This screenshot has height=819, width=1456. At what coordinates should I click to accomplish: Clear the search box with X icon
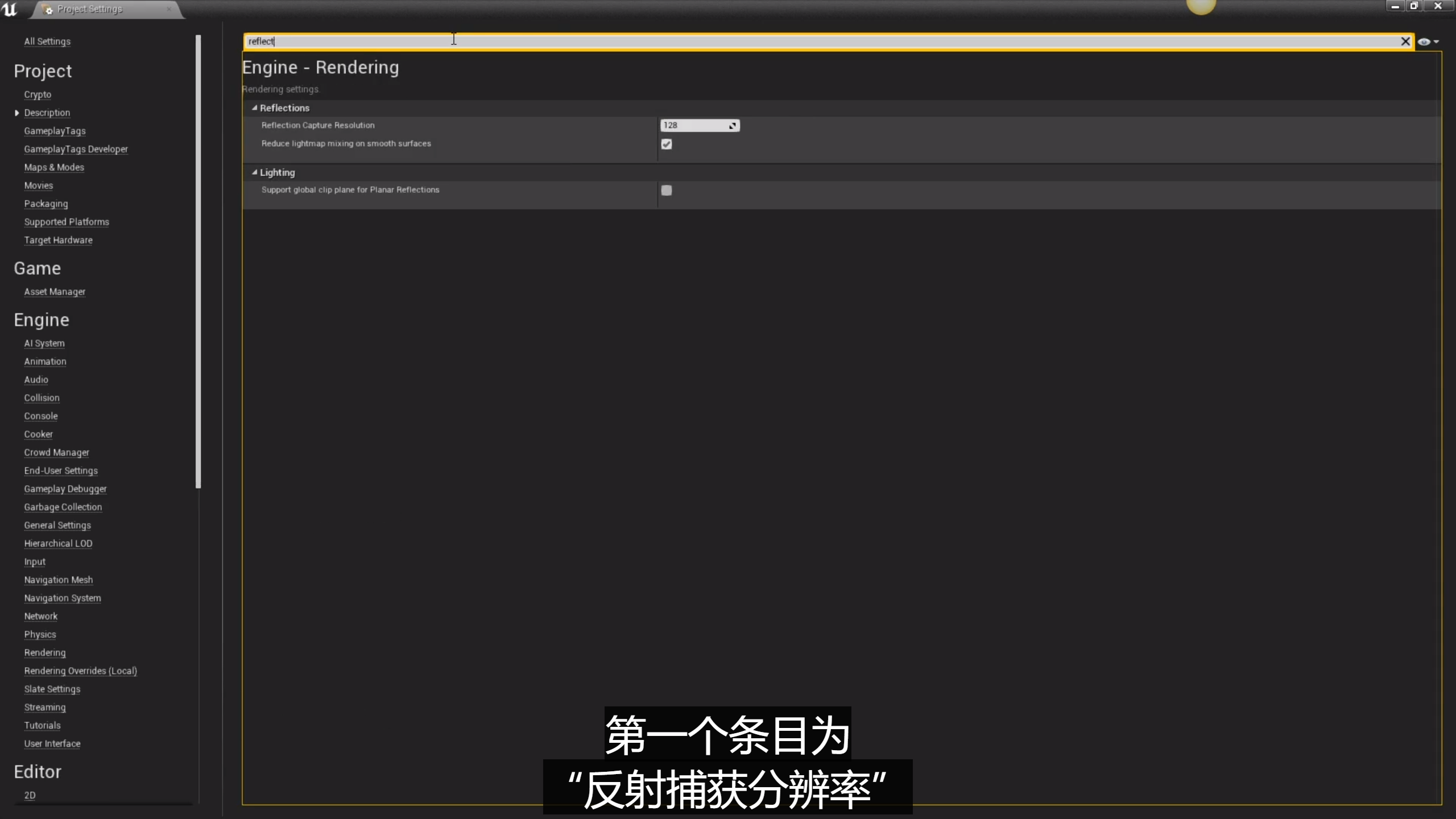tap(1405, 42)
